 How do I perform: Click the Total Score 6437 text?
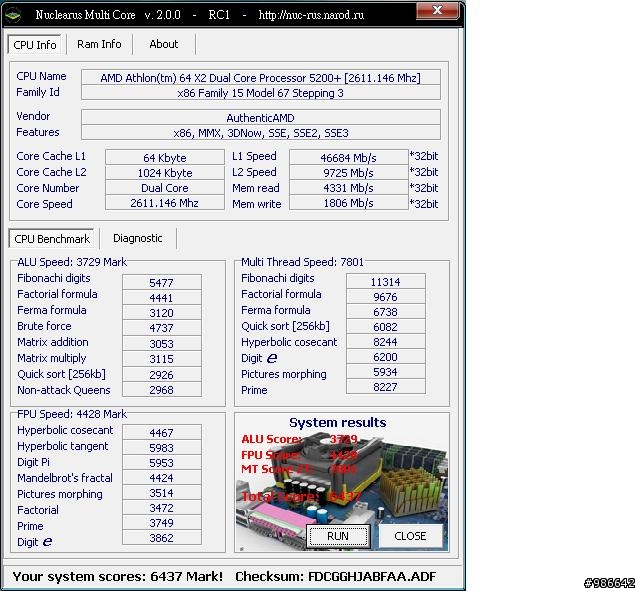pos(301,497)
